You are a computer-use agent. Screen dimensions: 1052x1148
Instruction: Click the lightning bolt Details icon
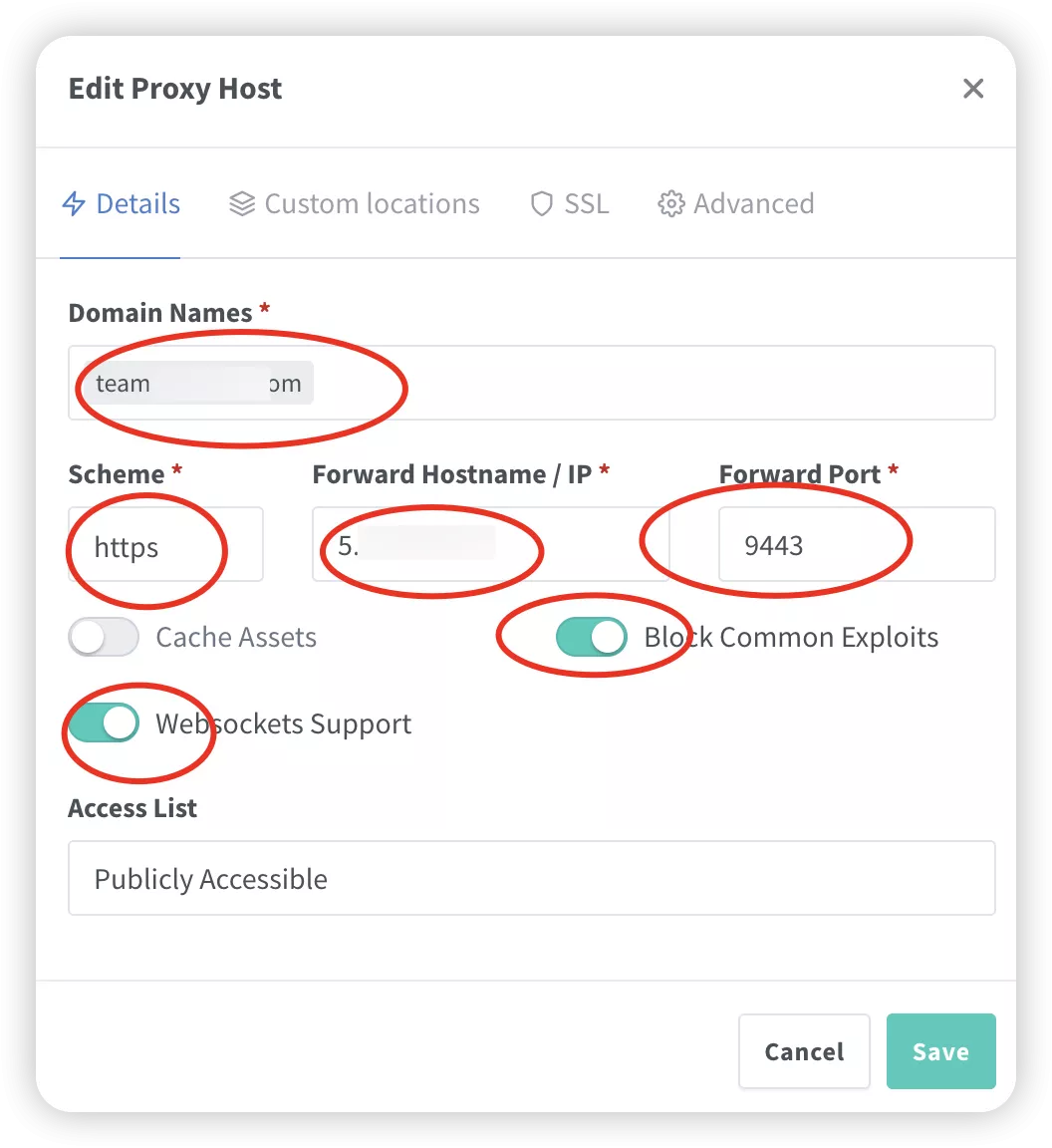tap(74, 203)
